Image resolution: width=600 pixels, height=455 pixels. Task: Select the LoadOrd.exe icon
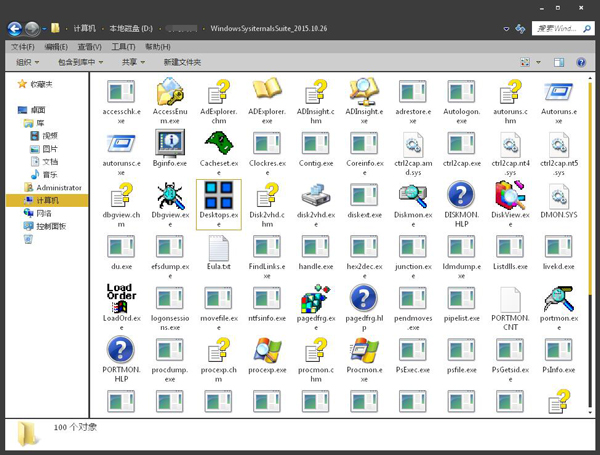pos(121,298)
